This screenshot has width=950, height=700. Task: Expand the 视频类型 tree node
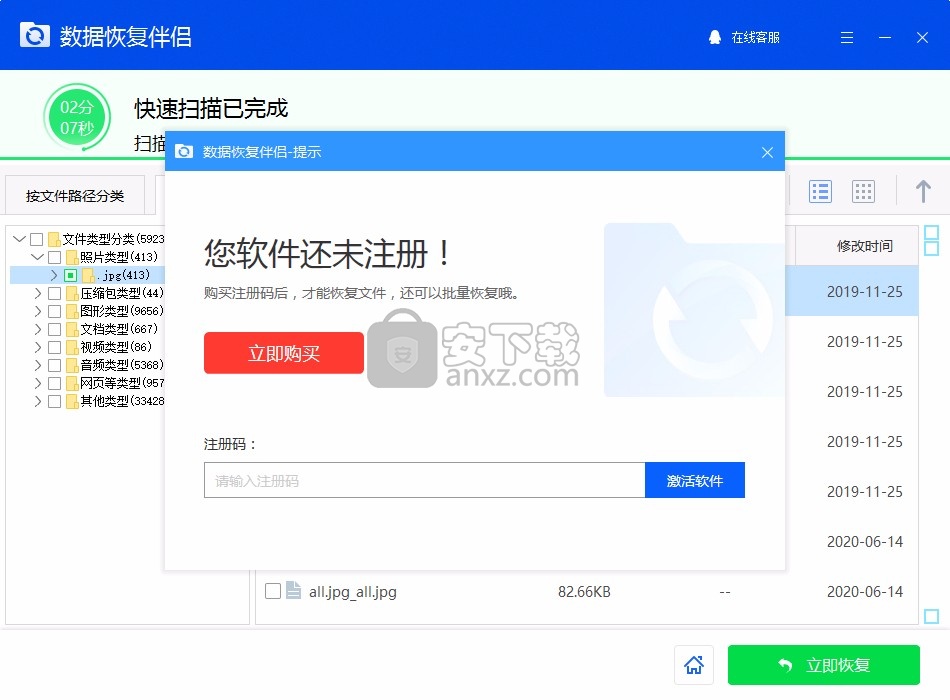click(38, 347)
